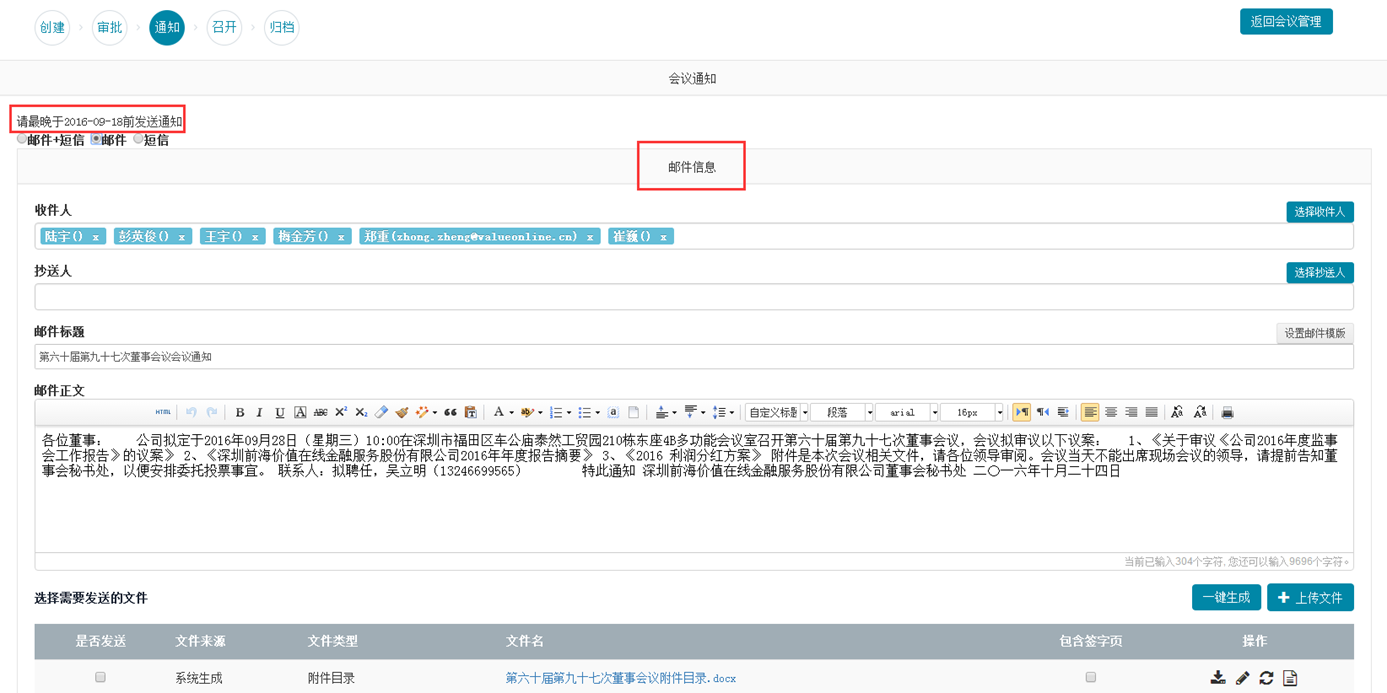Screen dimensions: 1387x693
Task: Go to the 召开 step
Action: pos(224,27)
